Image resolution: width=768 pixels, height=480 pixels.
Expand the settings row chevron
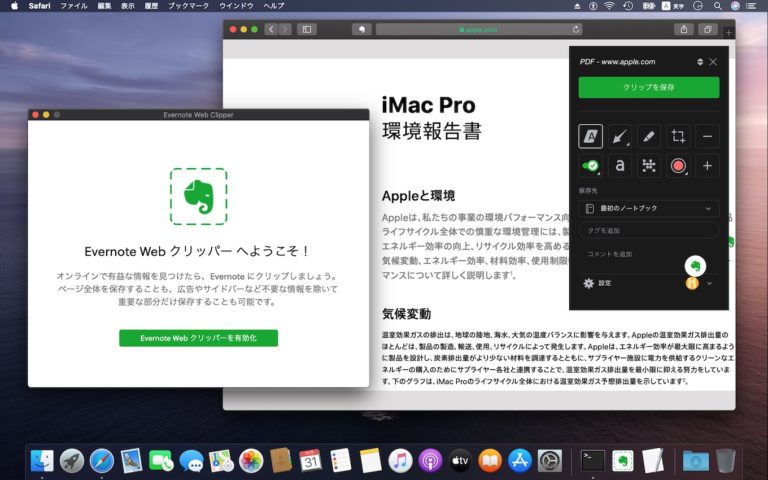pyautogui.click(x=710, y=283)
